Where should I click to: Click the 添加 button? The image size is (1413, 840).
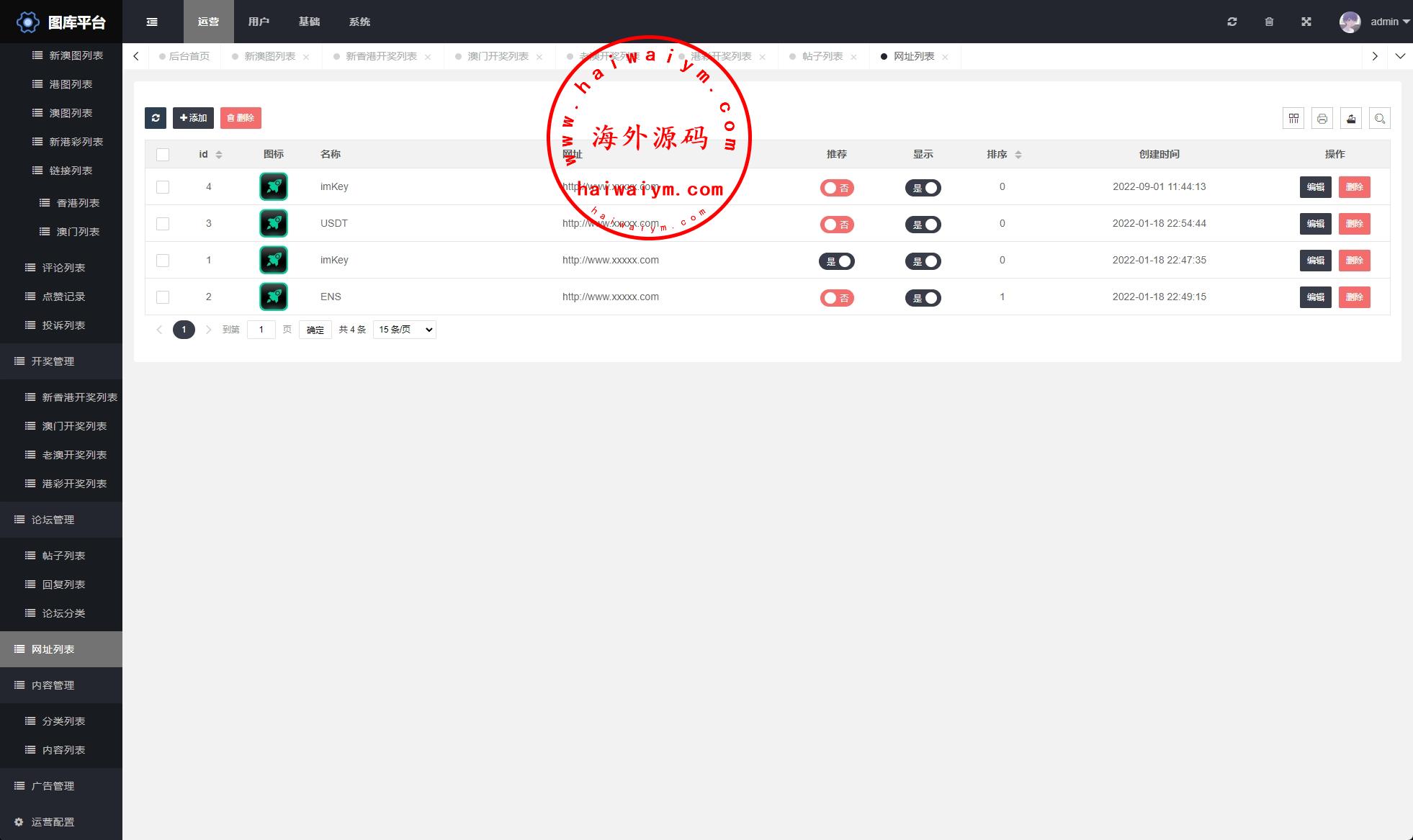(193, 118)
